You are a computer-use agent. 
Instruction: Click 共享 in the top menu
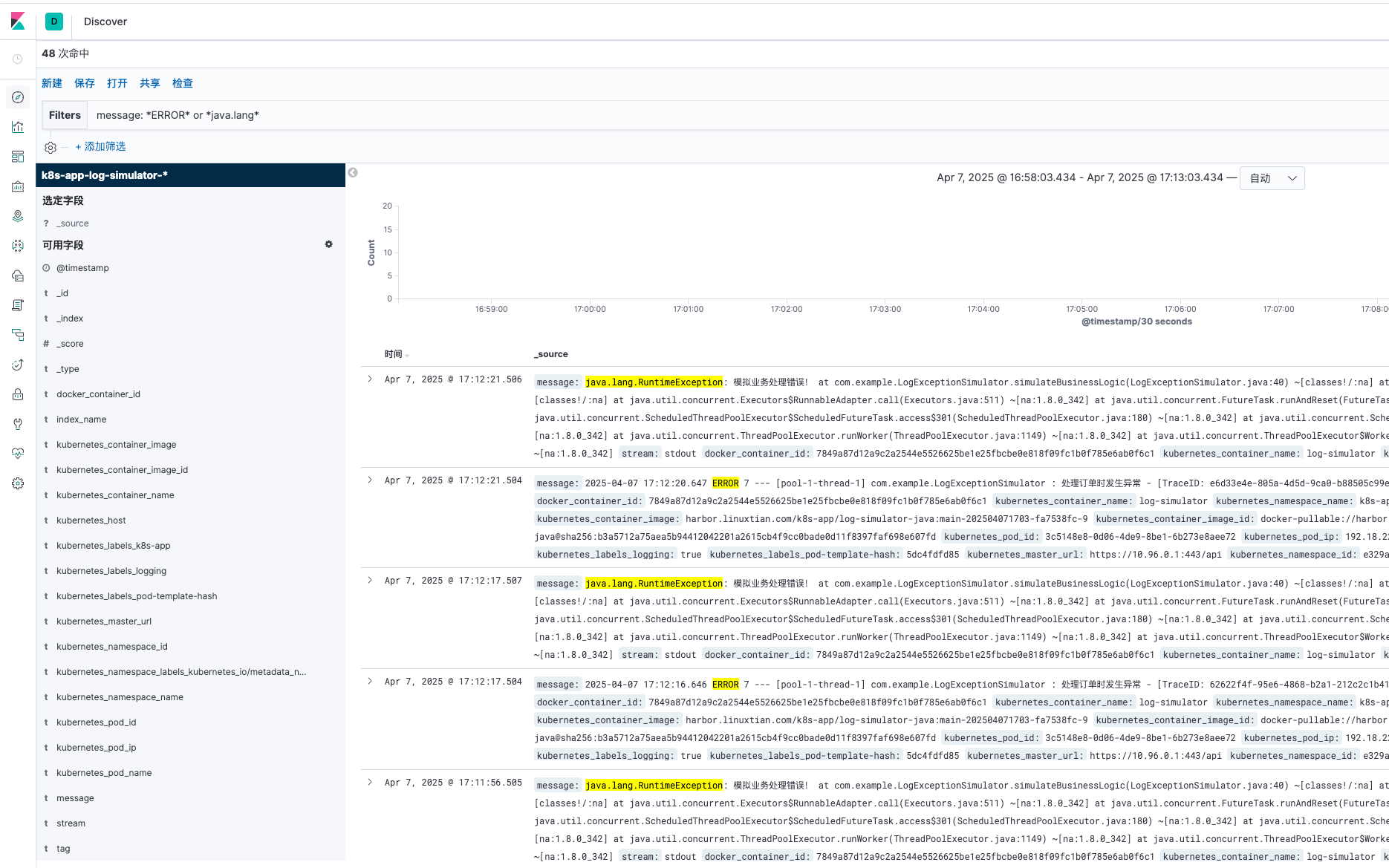(149, 83)
